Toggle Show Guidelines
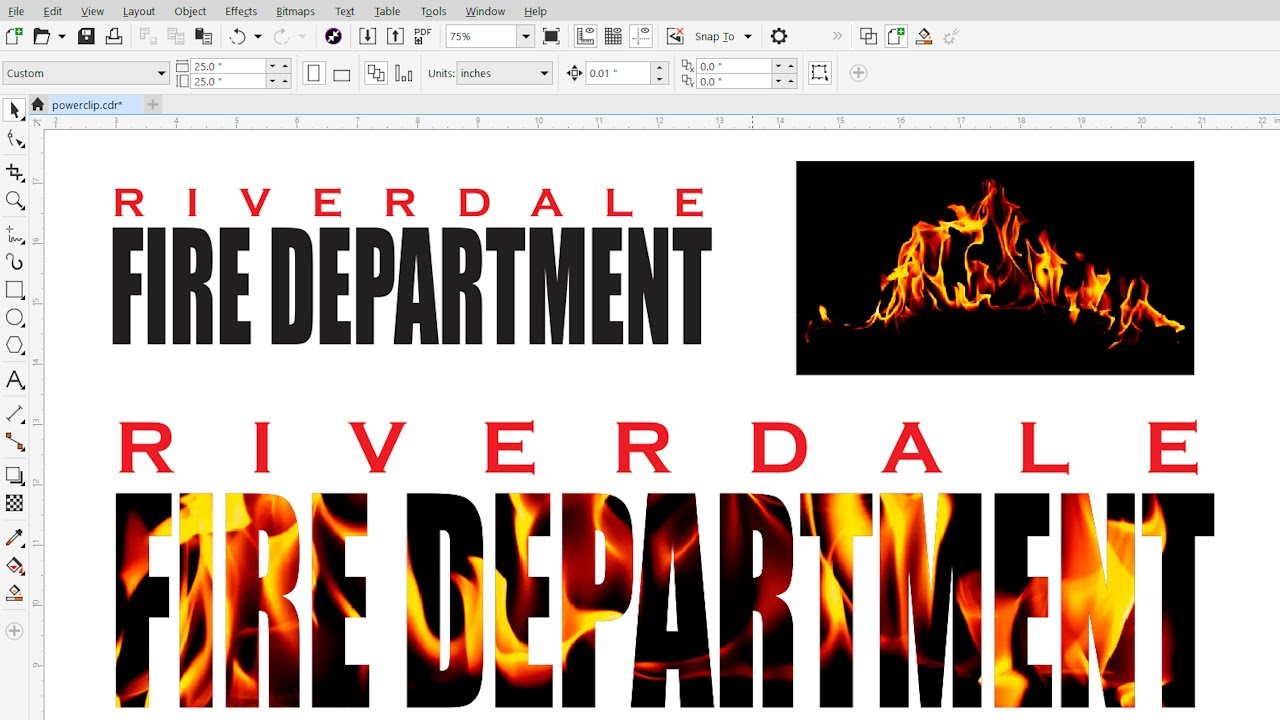The width and height of the screenshot is (1280, 720). [x=641, y=36]
